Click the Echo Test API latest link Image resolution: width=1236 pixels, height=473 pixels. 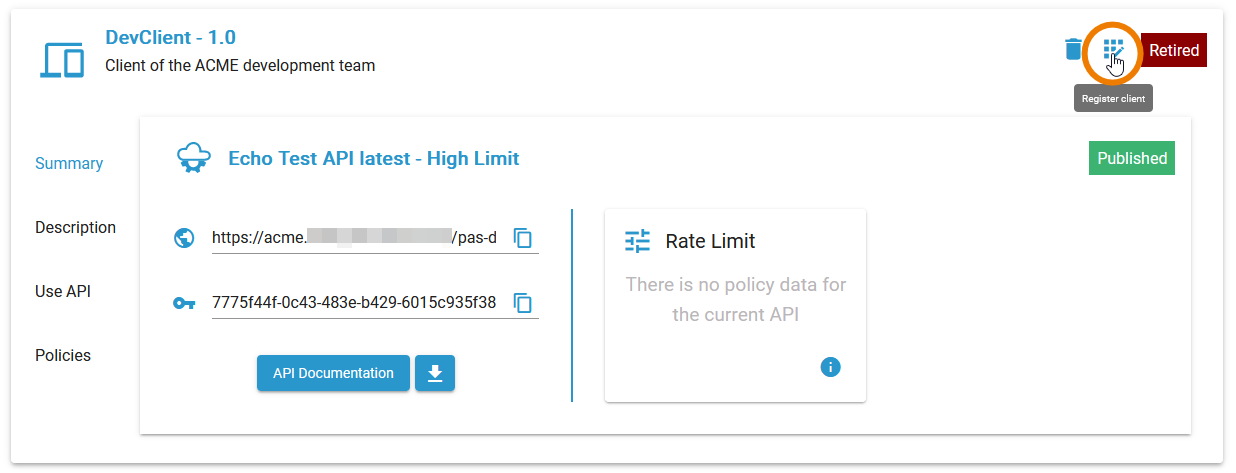[x=373, y=158]
